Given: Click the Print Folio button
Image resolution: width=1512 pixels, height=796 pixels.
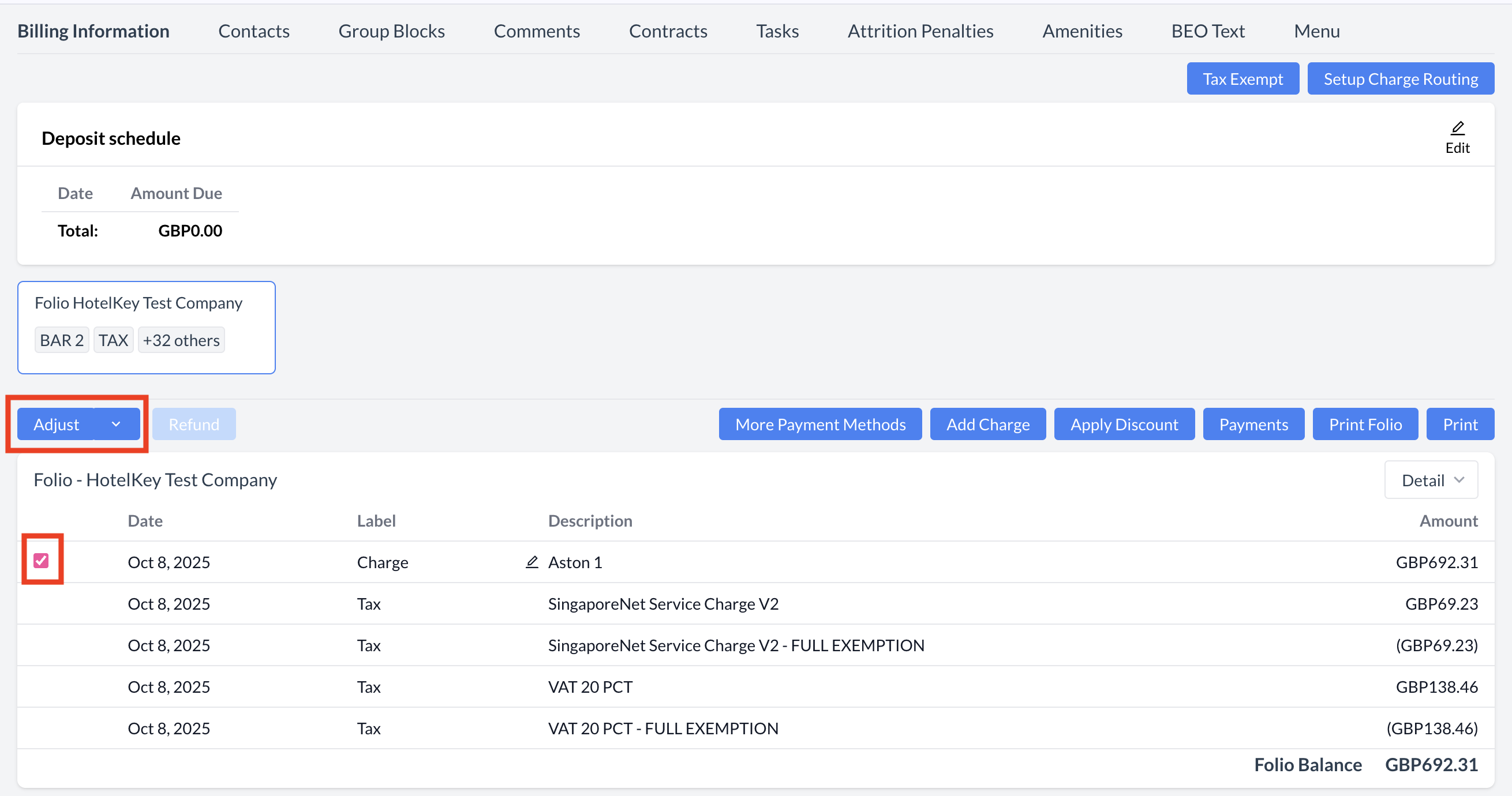Looking at the screenshot, I should coord(1365,424).
